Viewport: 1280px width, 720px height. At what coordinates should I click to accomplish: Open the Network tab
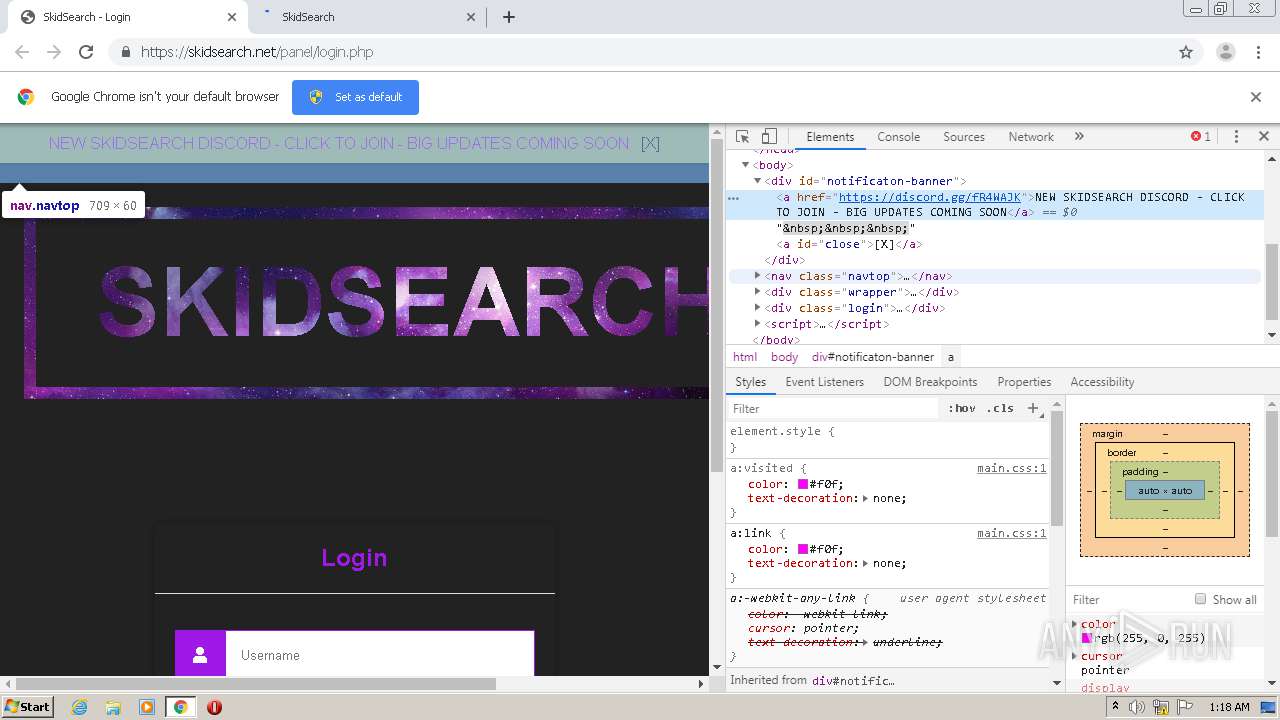(x=1031, y=137)
